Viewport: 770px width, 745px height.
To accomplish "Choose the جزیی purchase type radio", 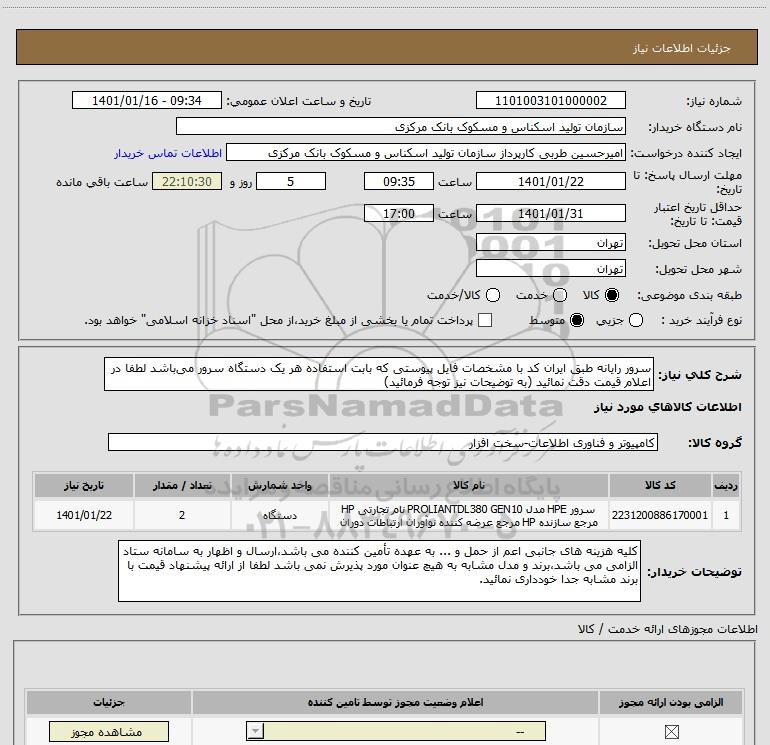I will point(636,320).
